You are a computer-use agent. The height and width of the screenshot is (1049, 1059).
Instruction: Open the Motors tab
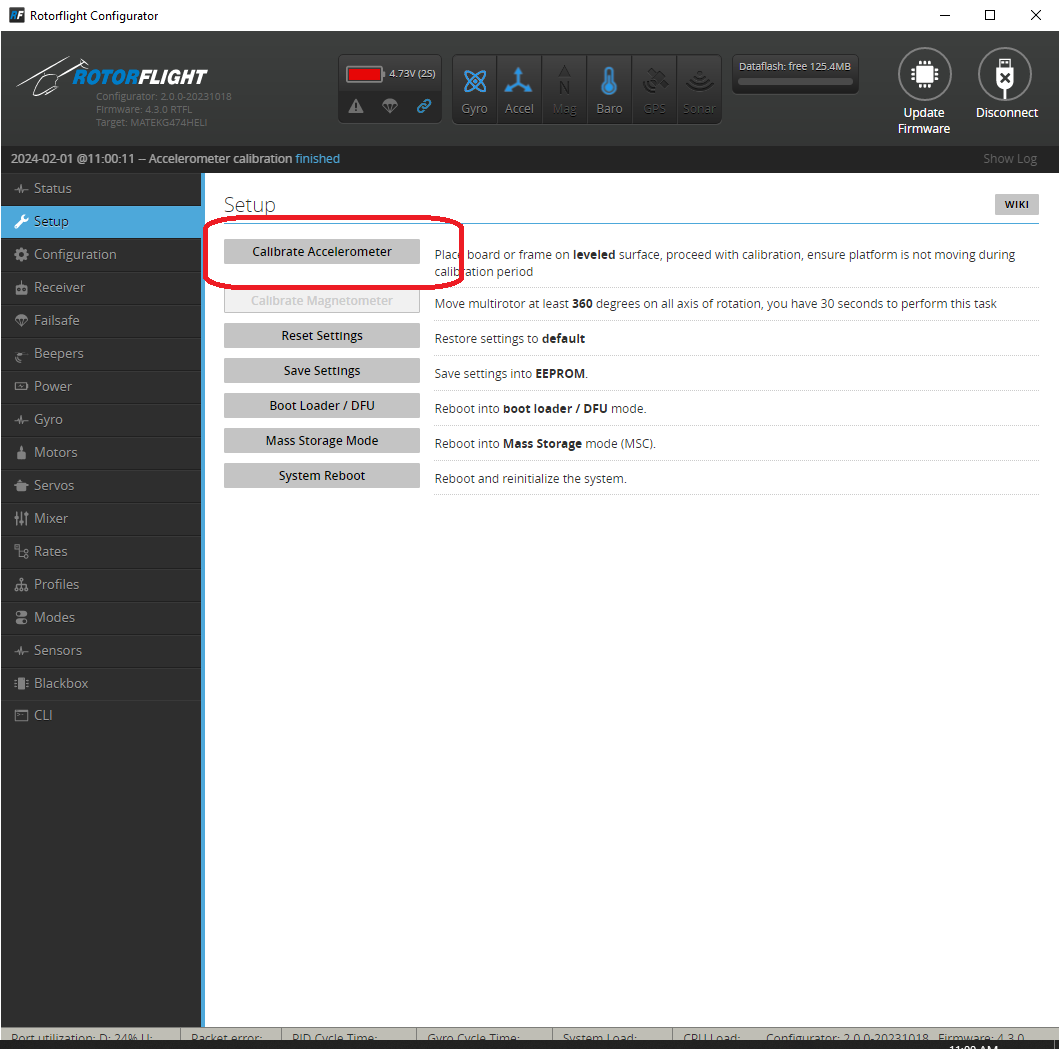click(x=55, y=452)
